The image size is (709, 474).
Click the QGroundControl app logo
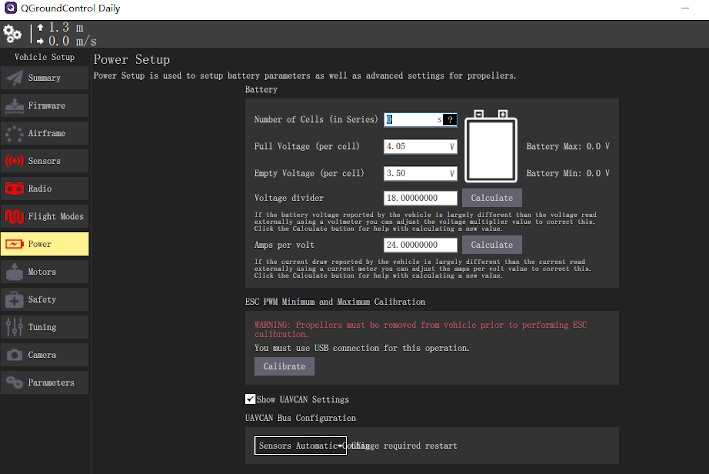[x=10, y=8]
